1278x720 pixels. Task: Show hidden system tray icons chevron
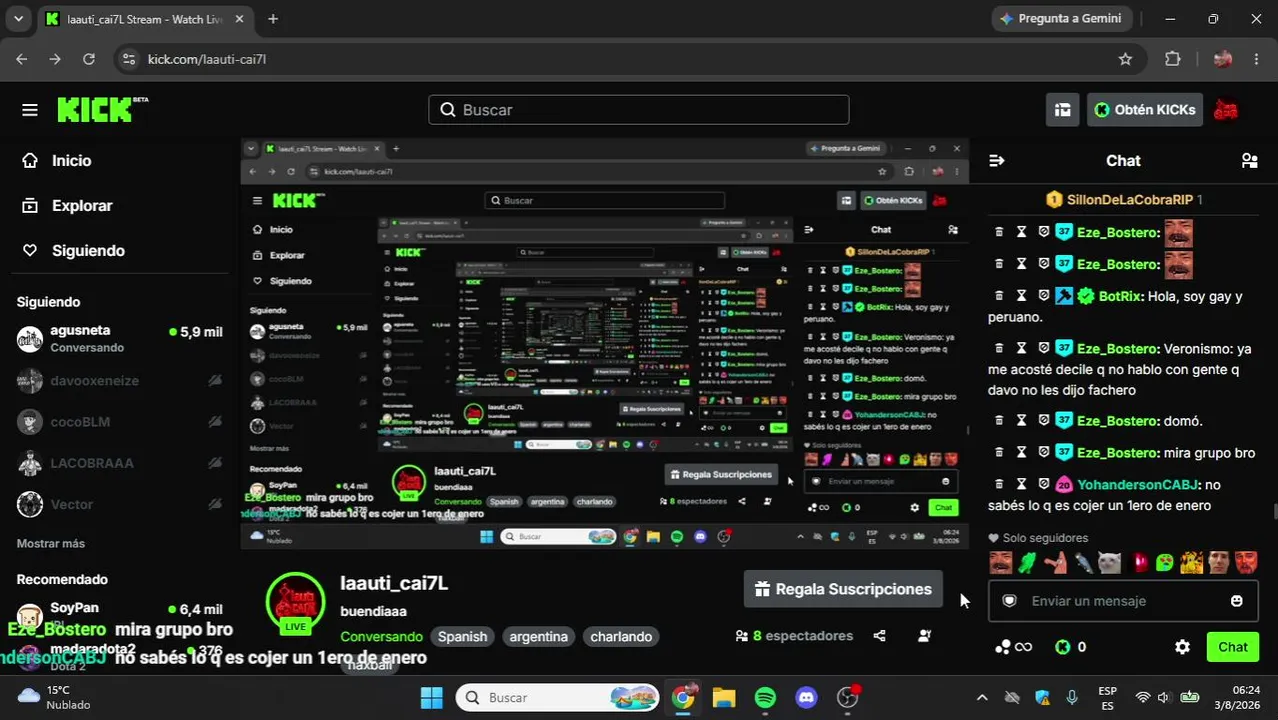(x=982, y=697)
